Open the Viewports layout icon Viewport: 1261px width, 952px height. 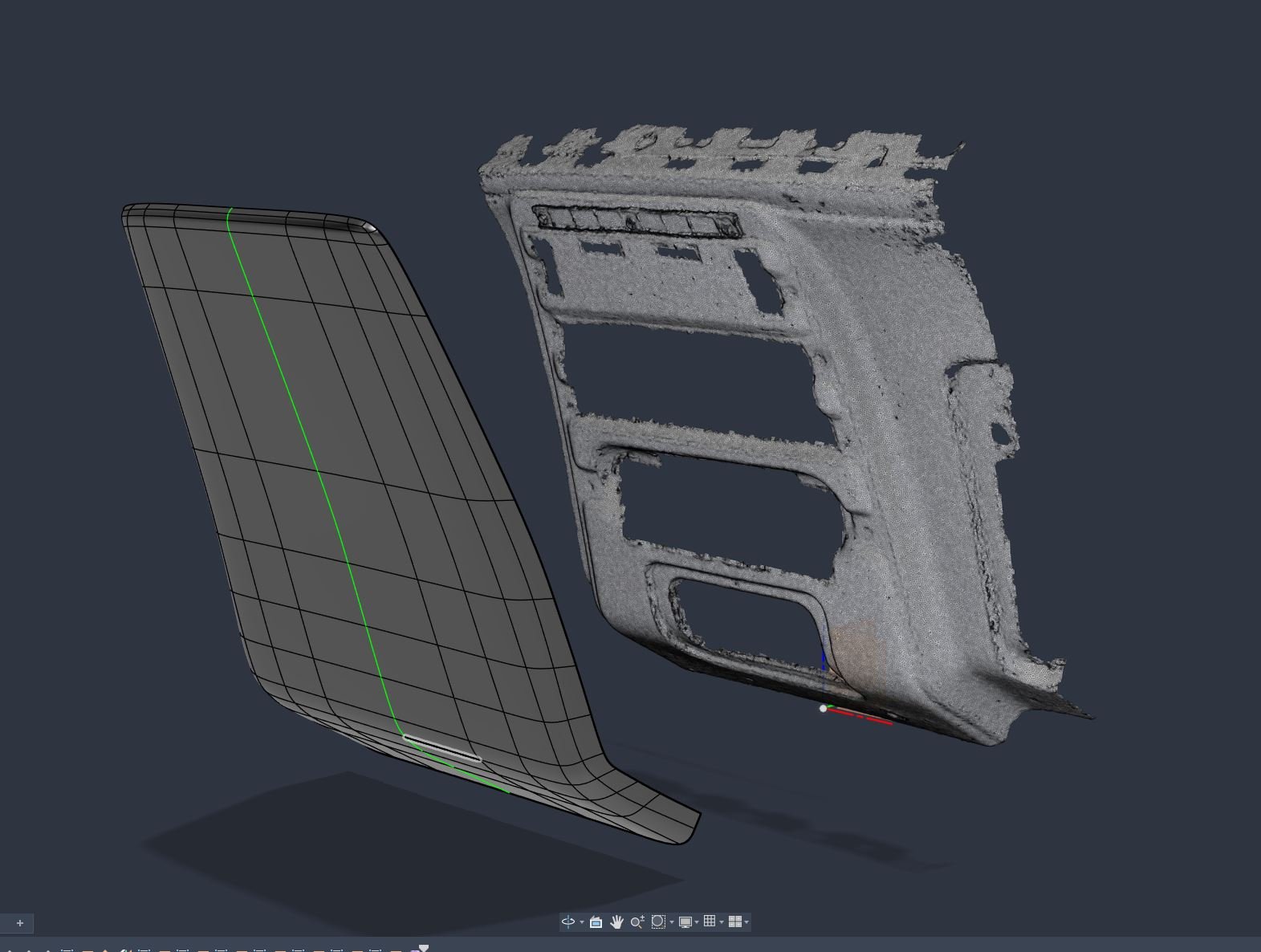(x=735, y=921)
